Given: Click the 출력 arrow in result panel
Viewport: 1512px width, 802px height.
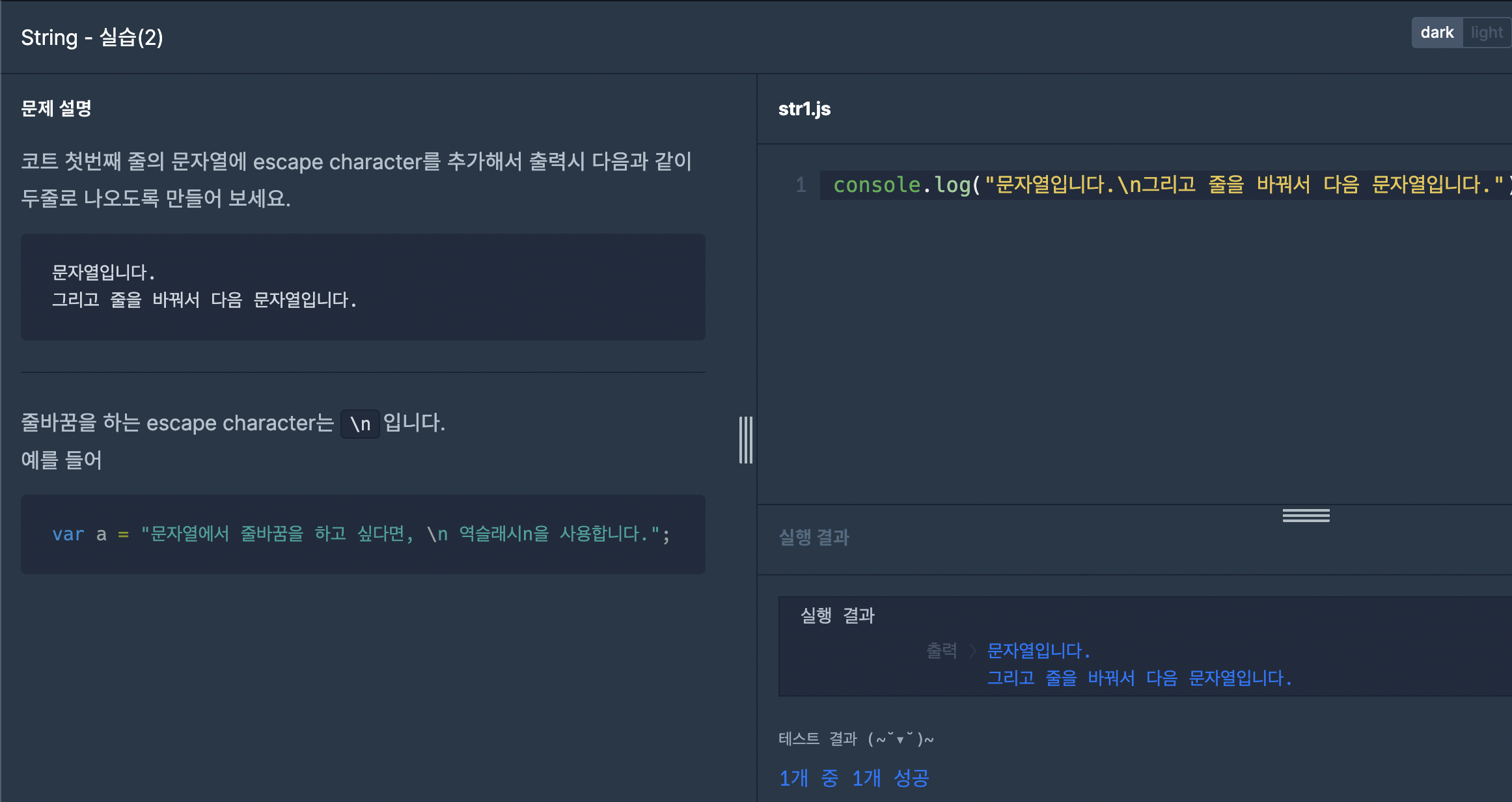Looking at the screenshot, I should (x=972, y=650).
